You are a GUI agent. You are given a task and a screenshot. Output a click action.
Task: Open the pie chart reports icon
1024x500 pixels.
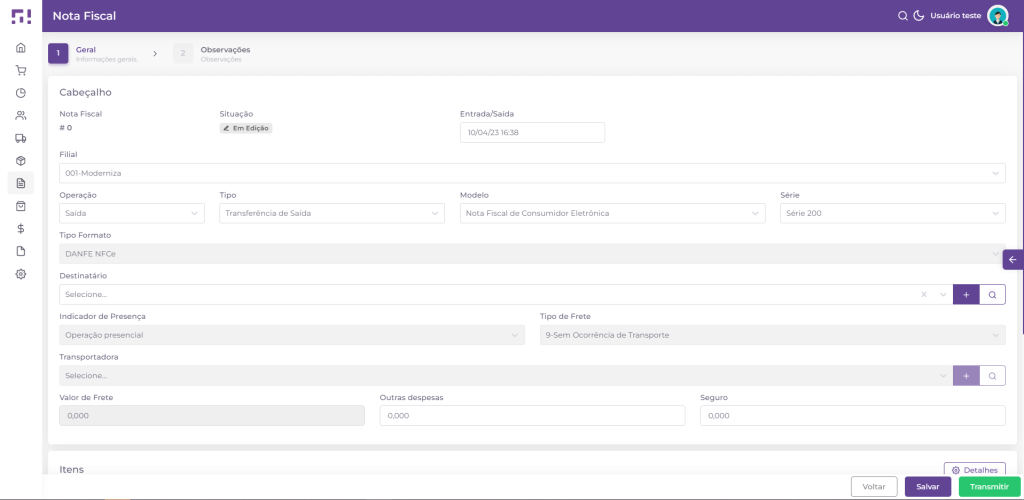pos(21,93)
